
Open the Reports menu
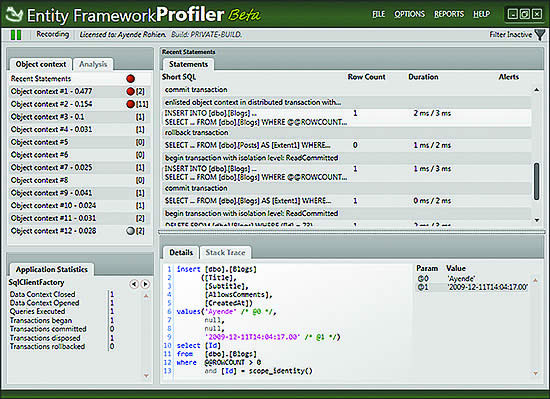tap(449, 14)
